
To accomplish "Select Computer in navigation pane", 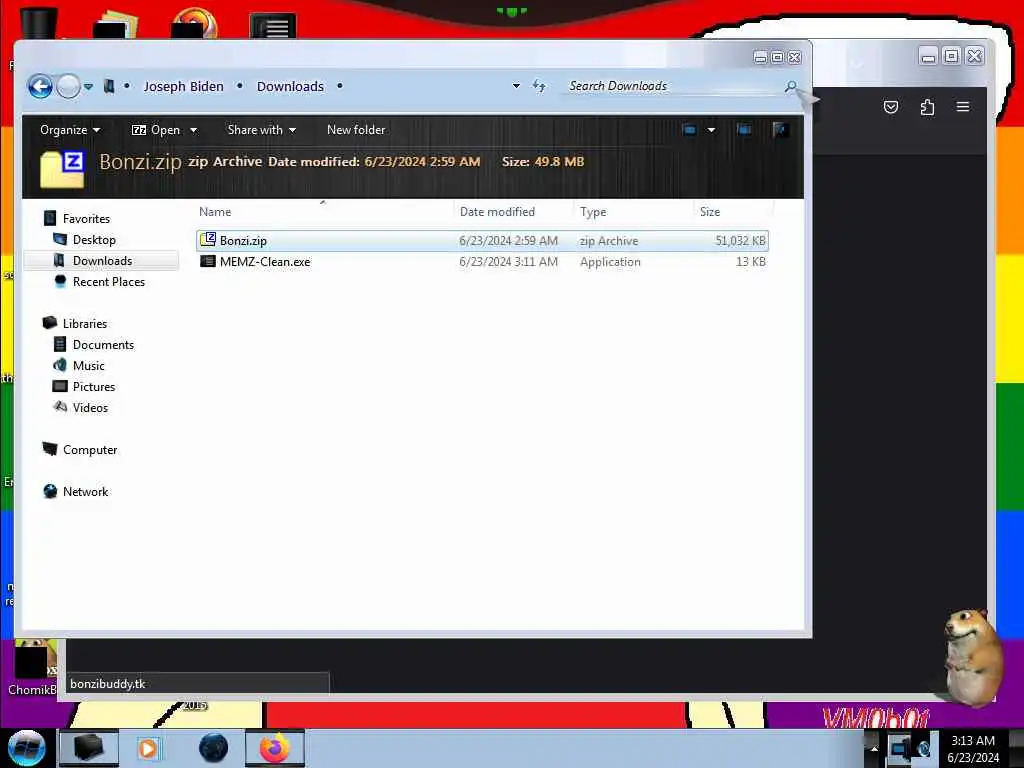I will 90,449.
